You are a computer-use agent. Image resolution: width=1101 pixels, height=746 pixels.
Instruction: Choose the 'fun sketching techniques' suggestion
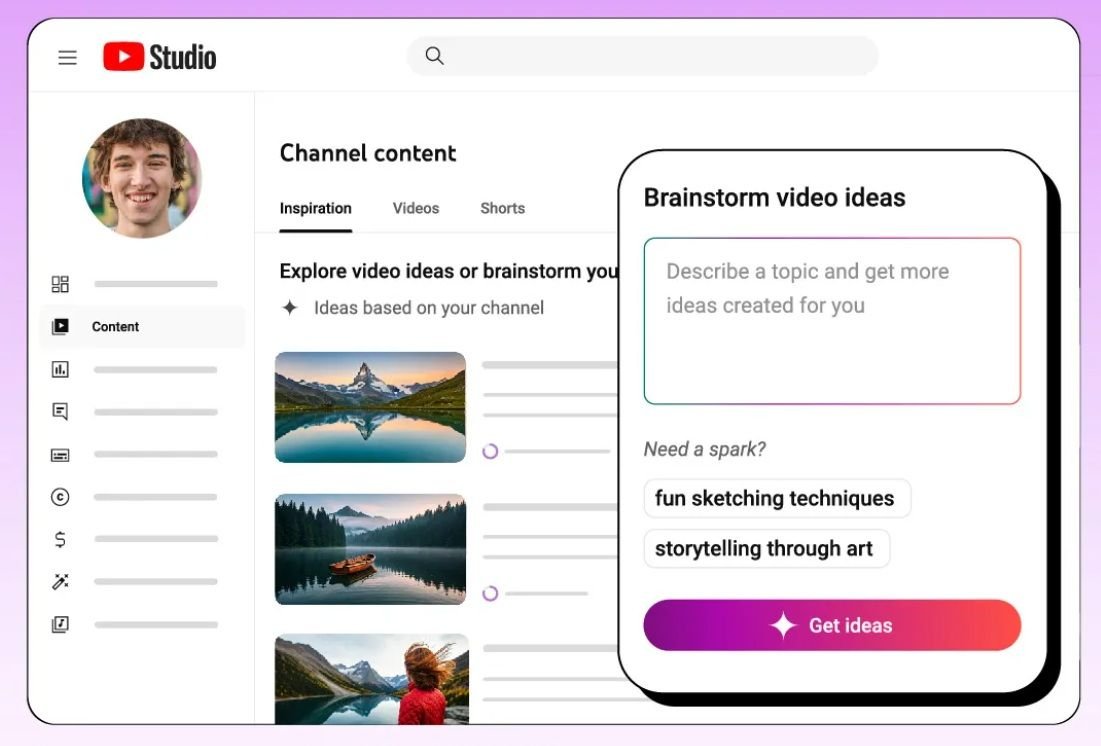click(x=776, y=498)
